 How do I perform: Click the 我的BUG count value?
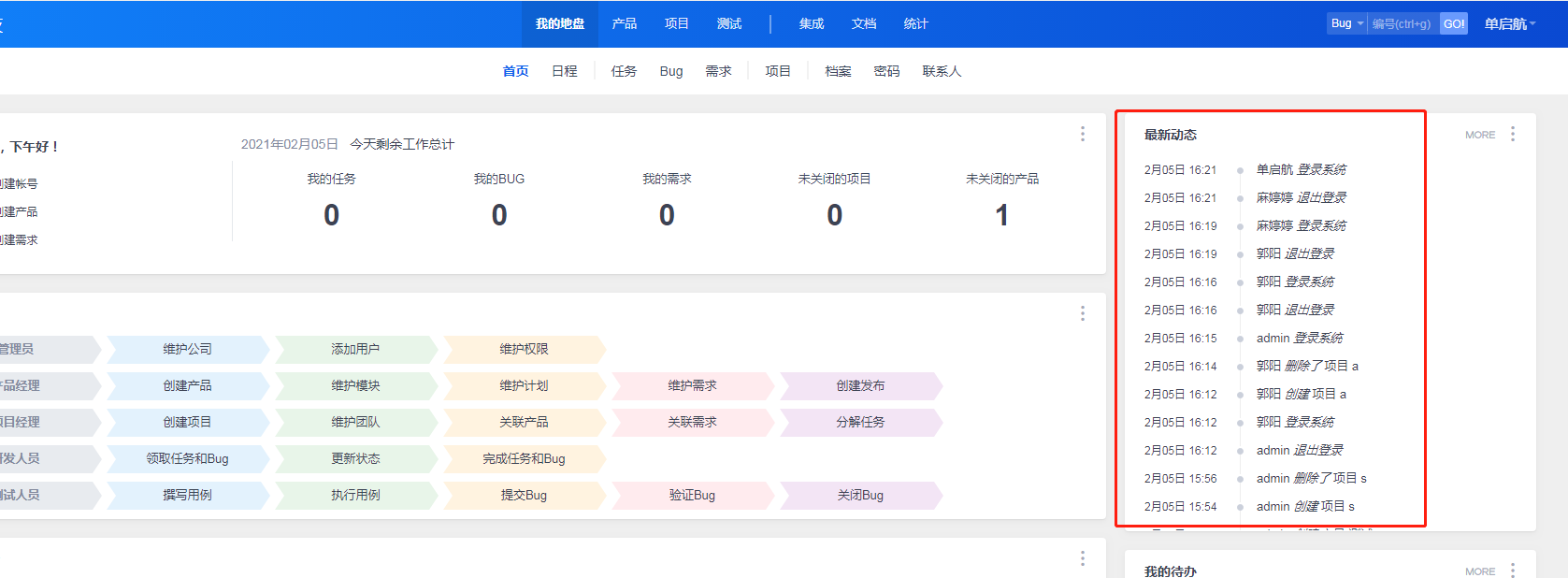[x=499, y=216]
